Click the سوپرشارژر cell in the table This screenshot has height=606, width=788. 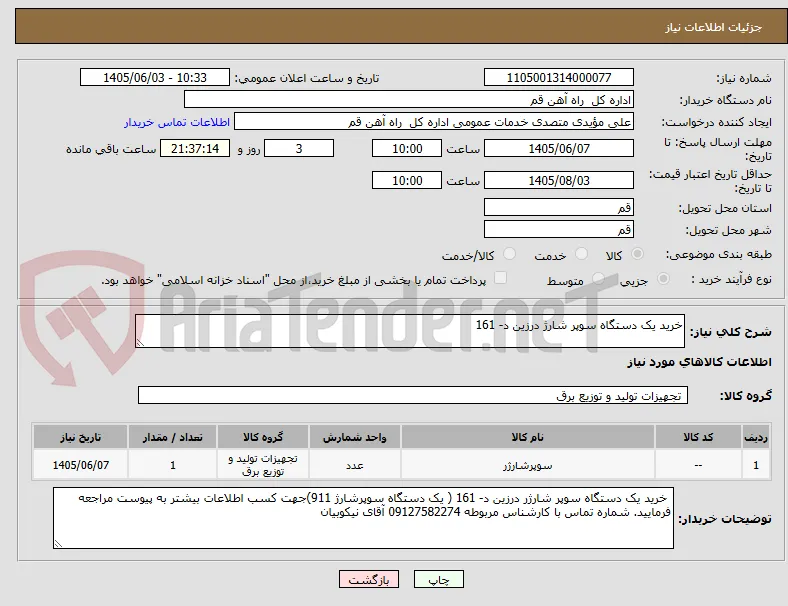point(528,465)
